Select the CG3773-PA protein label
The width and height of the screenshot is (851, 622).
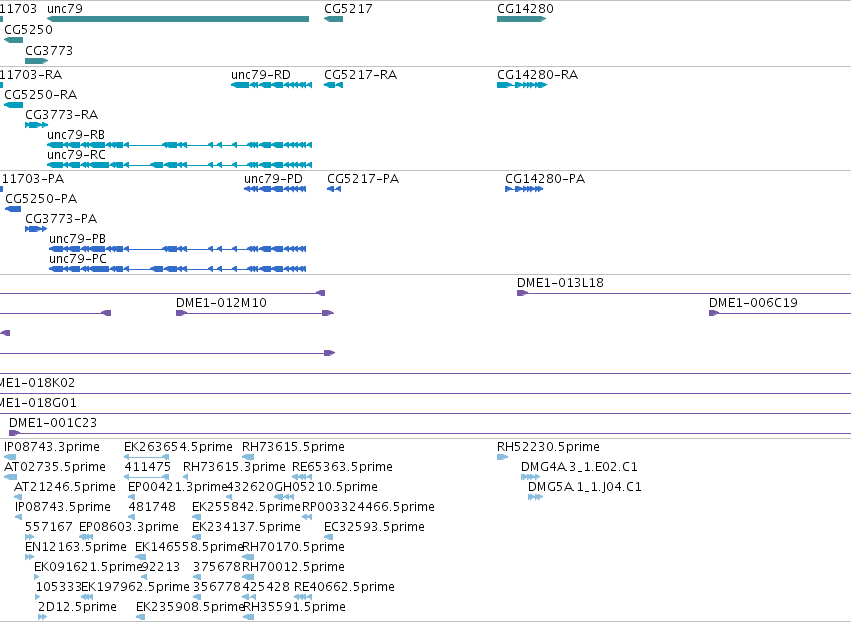(x=61, y=219)
